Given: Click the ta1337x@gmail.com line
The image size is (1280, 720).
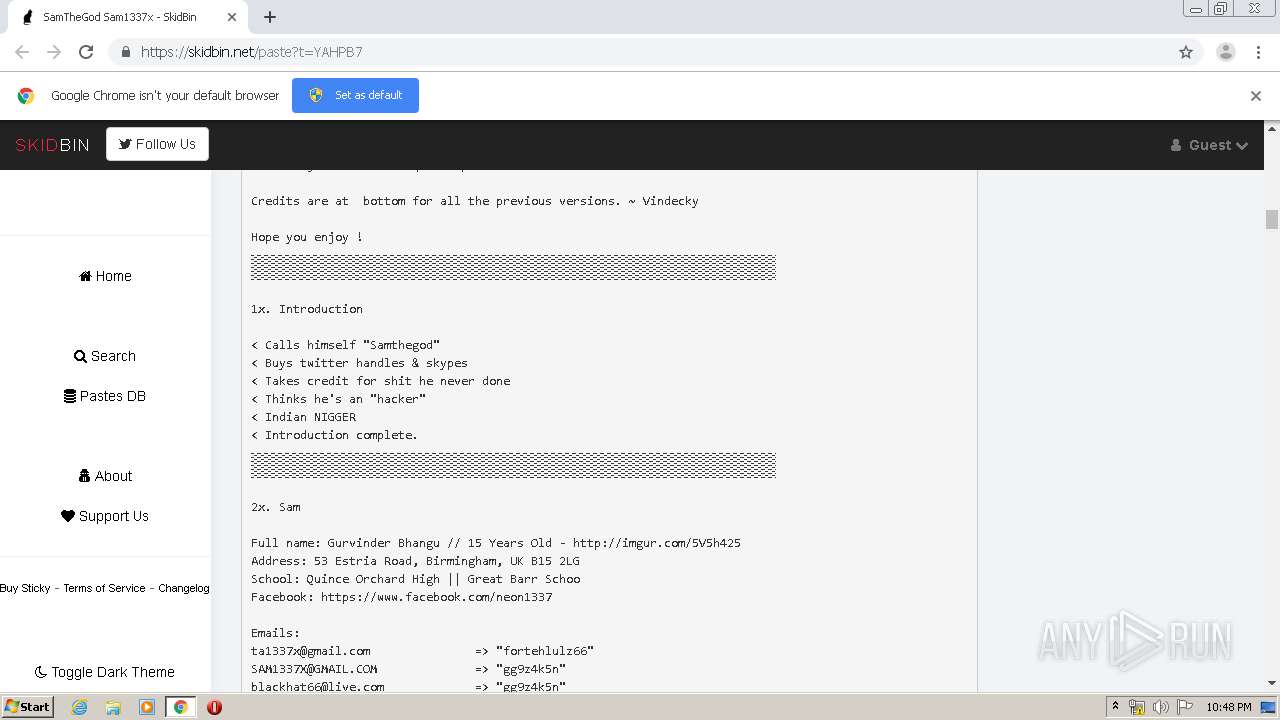Looking at the screenshot, I should click(422, 651).
